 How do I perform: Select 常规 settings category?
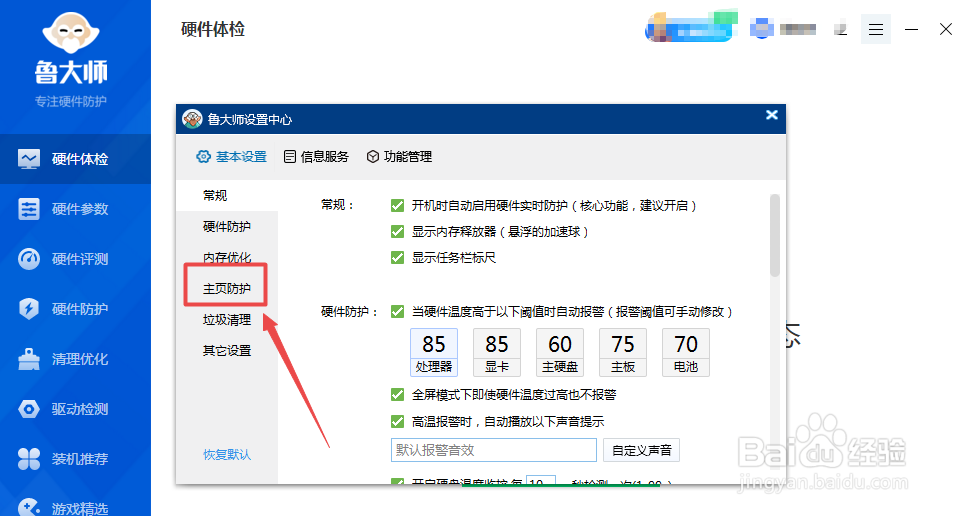pyautogui.click(x=227, y=195)
